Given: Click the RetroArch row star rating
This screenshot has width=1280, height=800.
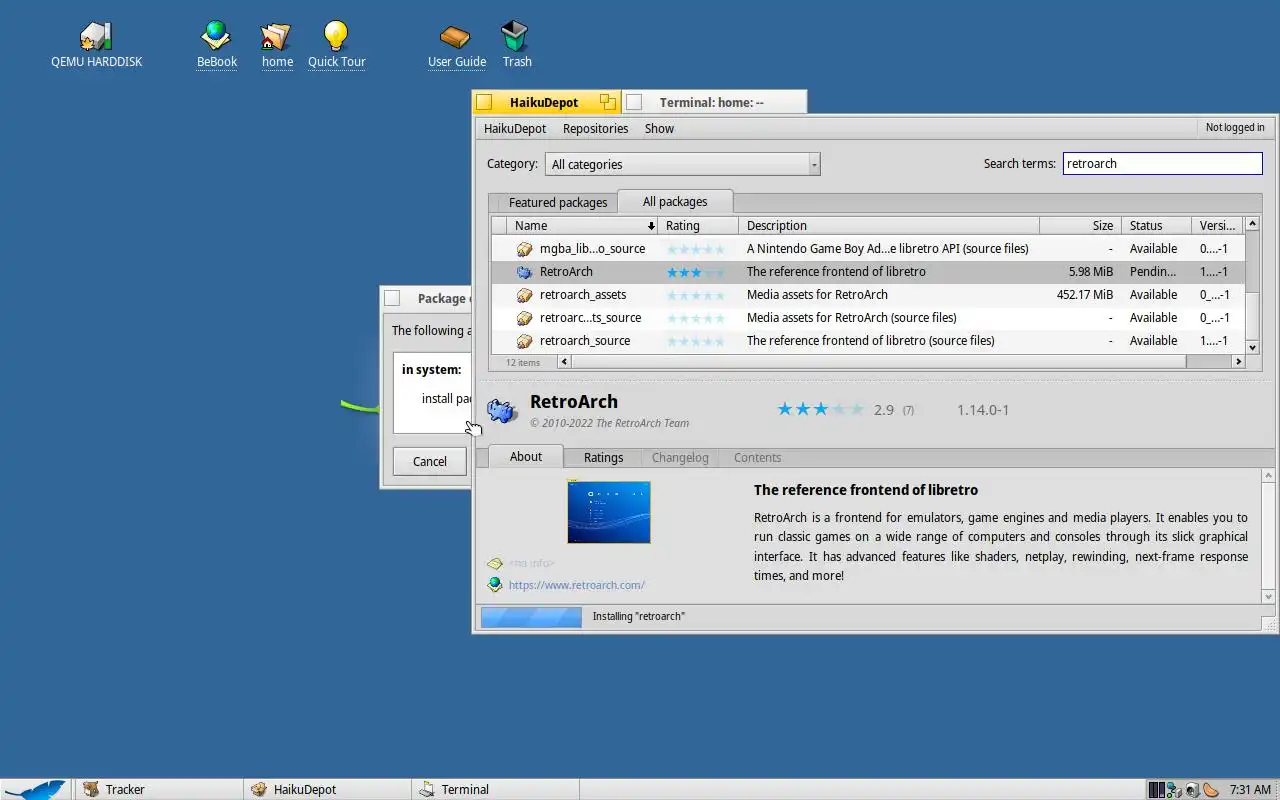Looking at the screenshot, I should click(695, 272).
